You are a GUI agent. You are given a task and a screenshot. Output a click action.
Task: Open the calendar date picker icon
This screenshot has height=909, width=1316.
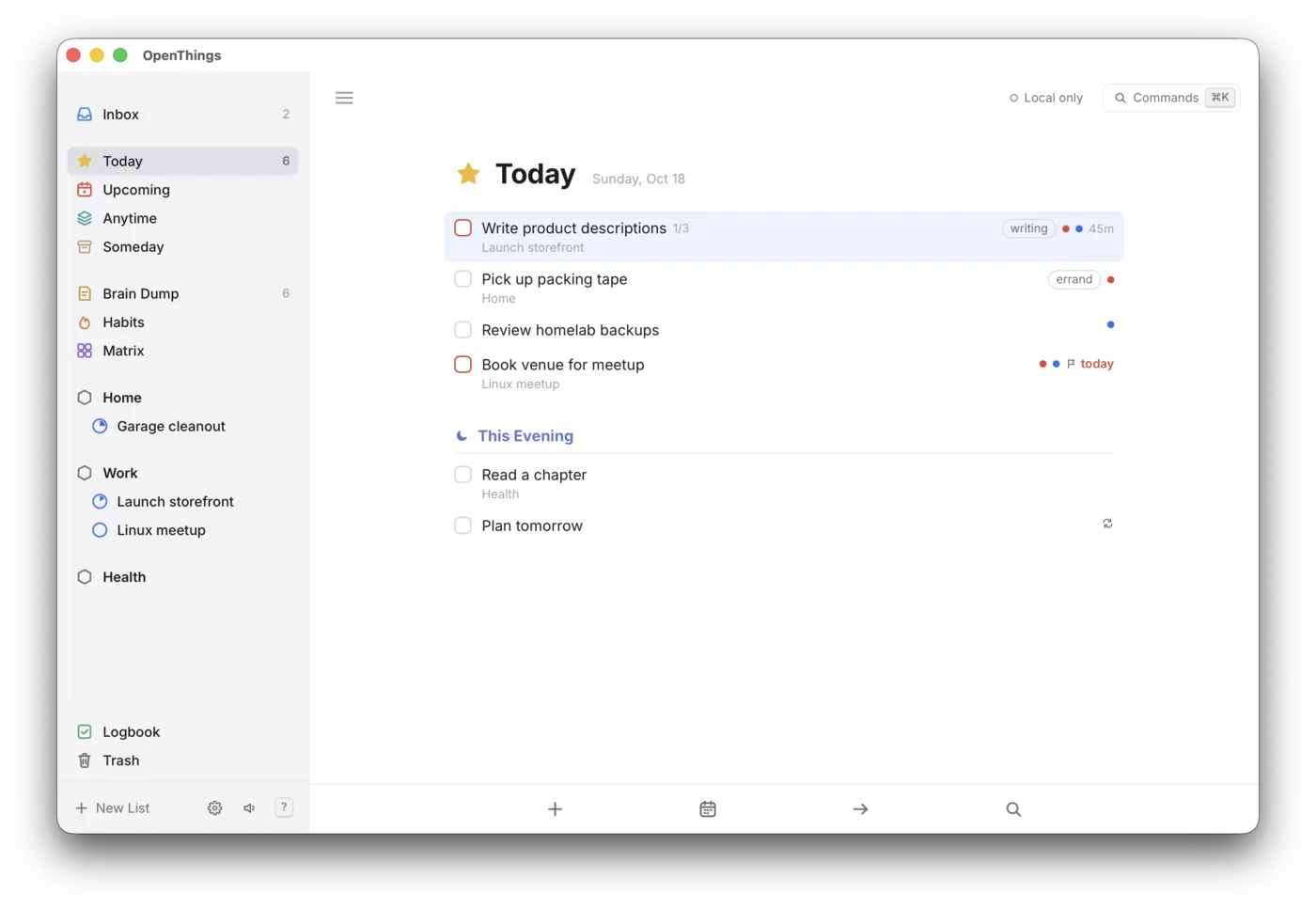coord(708,809)
